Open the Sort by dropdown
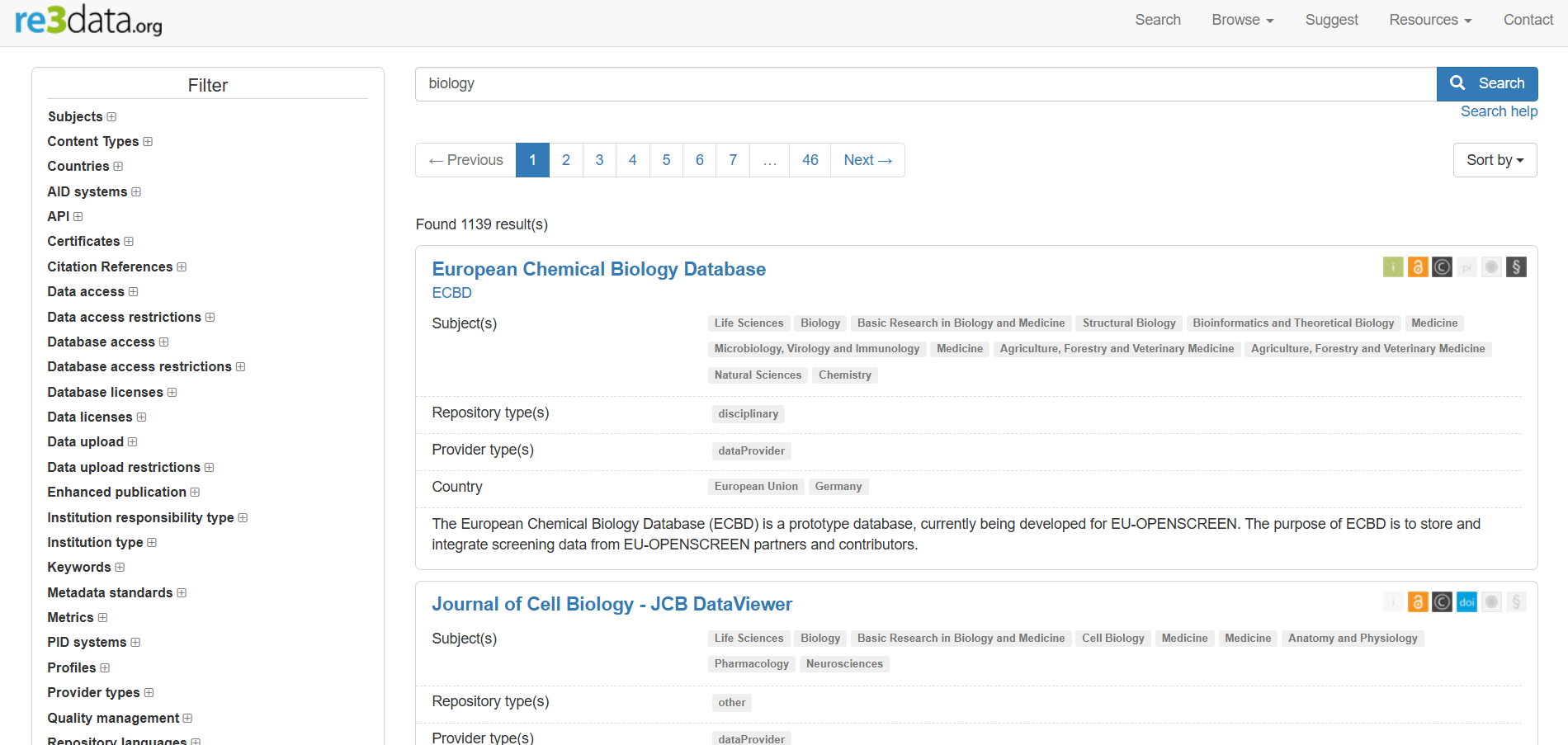This screenshot has height=745, width=1568. [x=1495, y=160]
